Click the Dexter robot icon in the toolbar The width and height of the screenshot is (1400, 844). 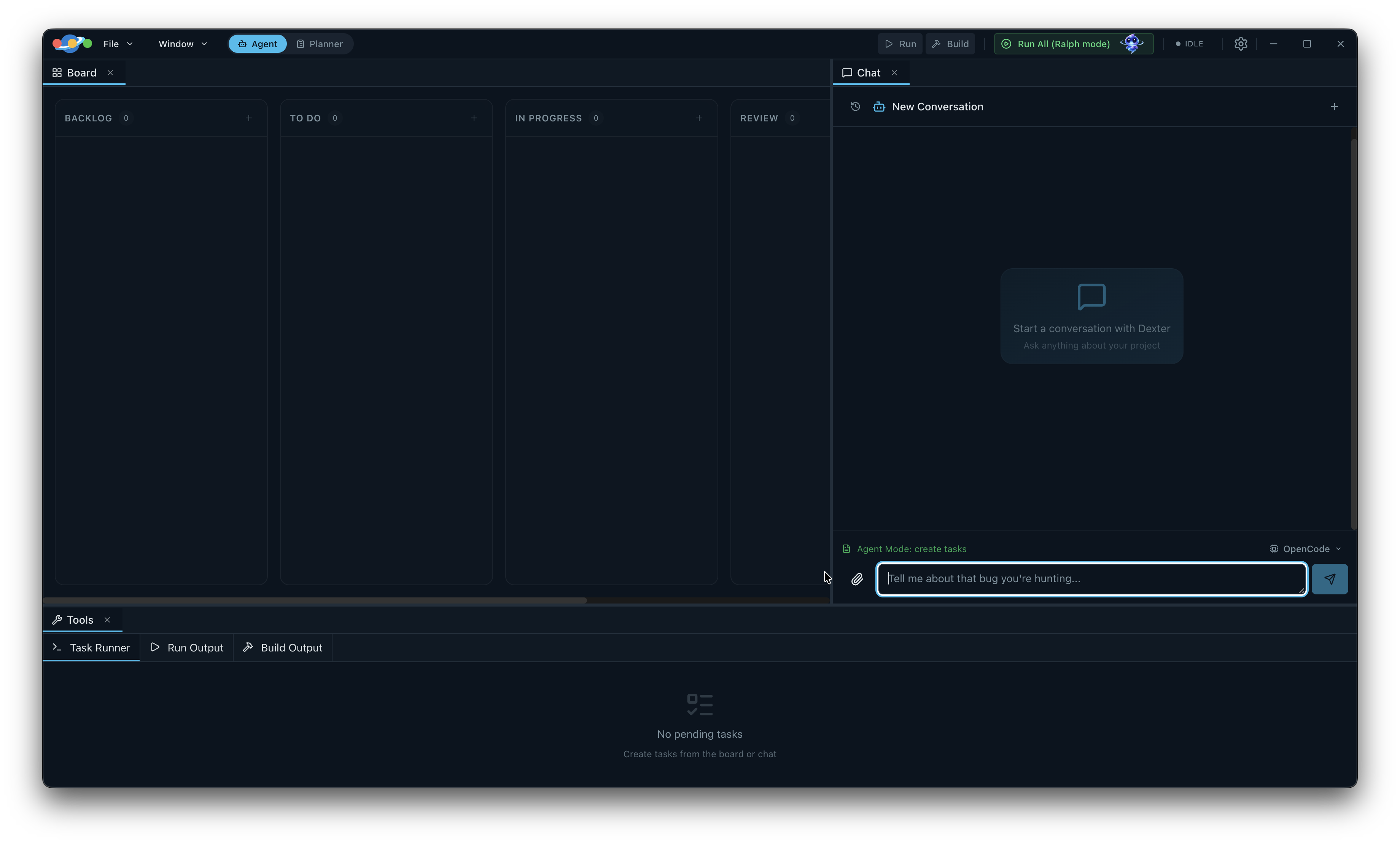tap(1133, 43)
